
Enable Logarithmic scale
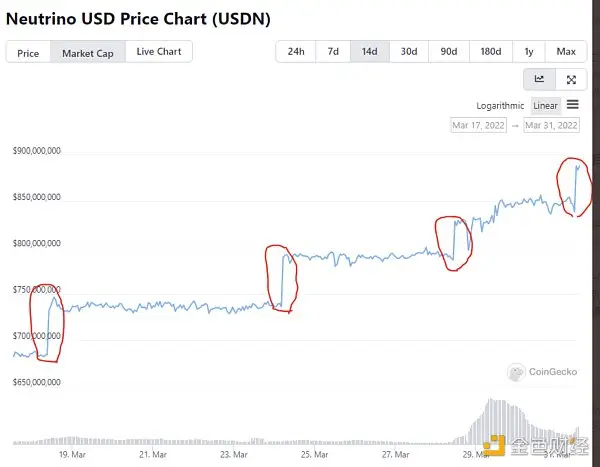pos(501,105)
